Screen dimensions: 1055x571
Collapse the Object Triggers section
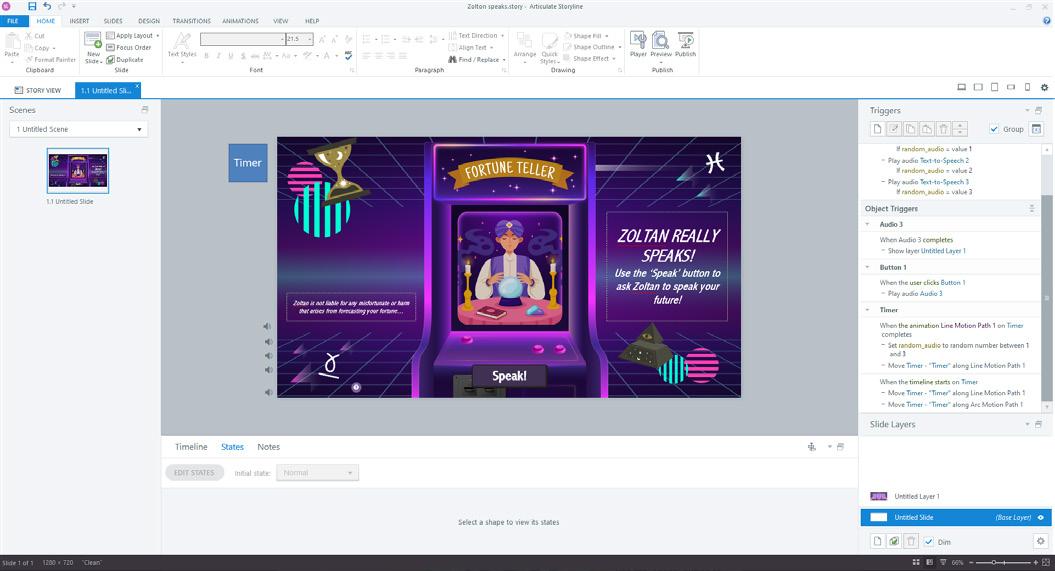[x=1032, y=208]
